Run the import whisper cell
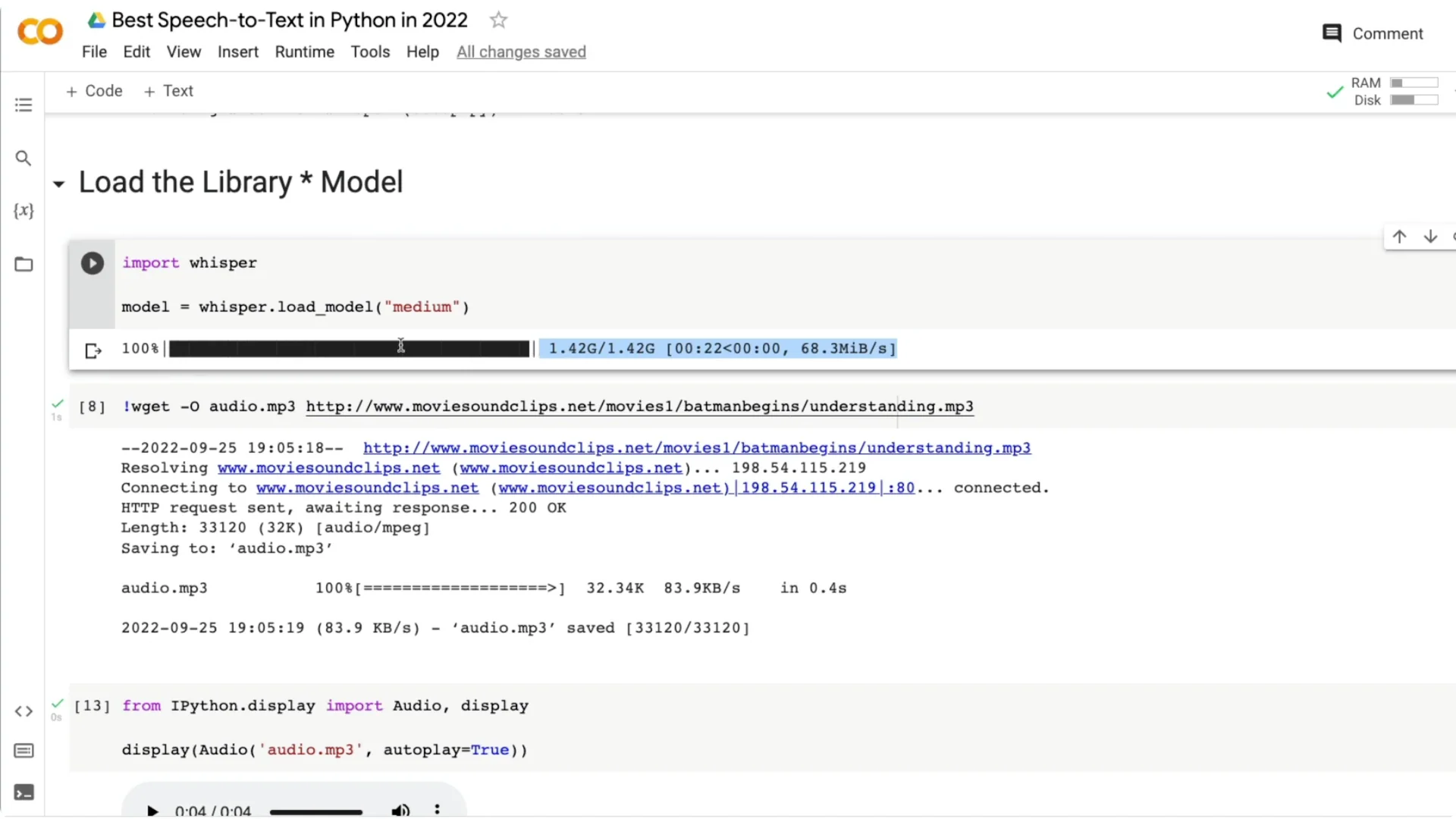The image size is (1456, 819). coord(92,263)
